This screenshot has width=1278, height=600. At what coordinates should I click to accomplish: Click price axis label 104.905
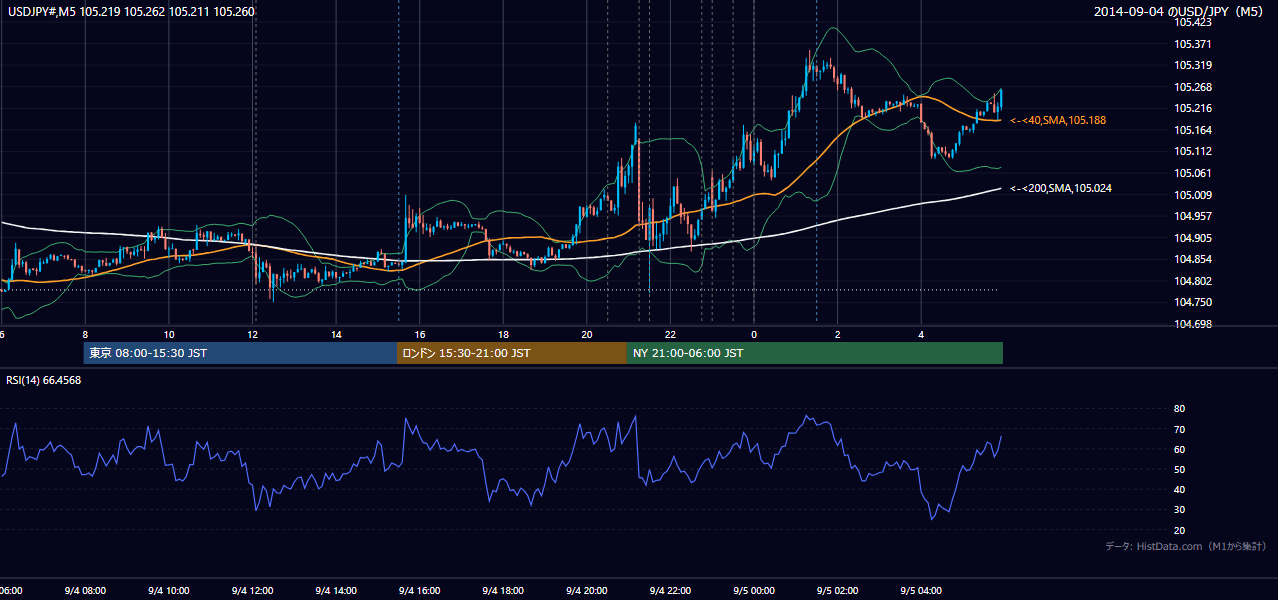(1194, 238)
